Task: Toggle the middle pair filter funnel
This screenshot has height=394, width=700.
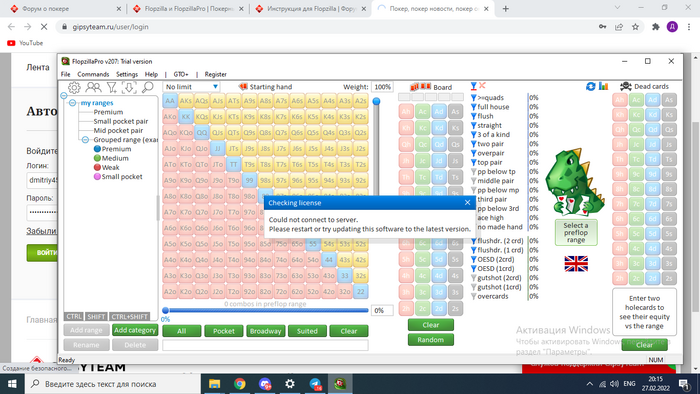Action: pos(474,181)
